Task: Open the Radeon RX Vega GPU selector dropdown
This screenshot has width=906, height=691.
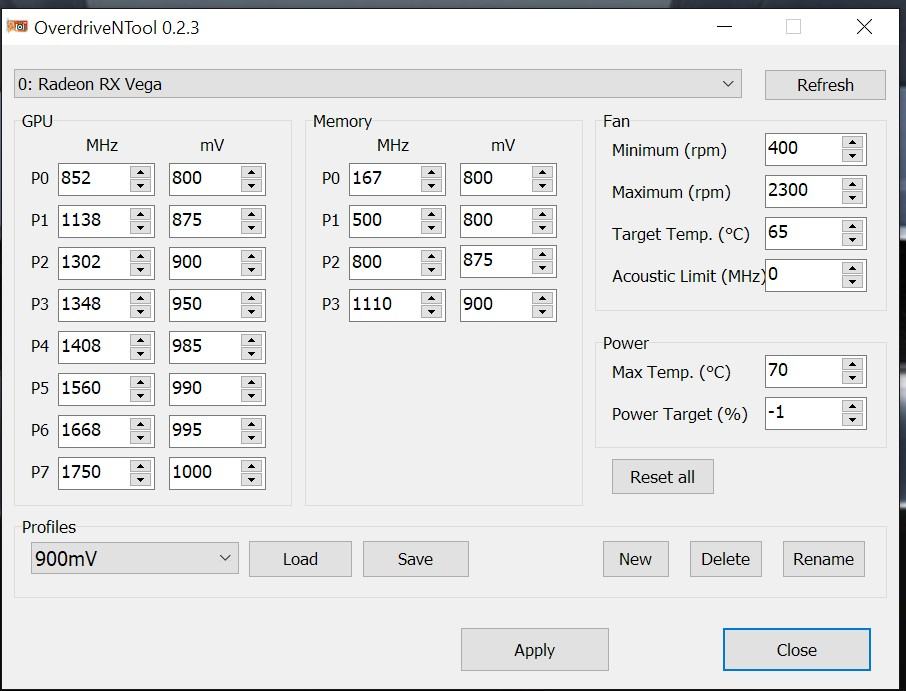Action: (x=377, y=84)
